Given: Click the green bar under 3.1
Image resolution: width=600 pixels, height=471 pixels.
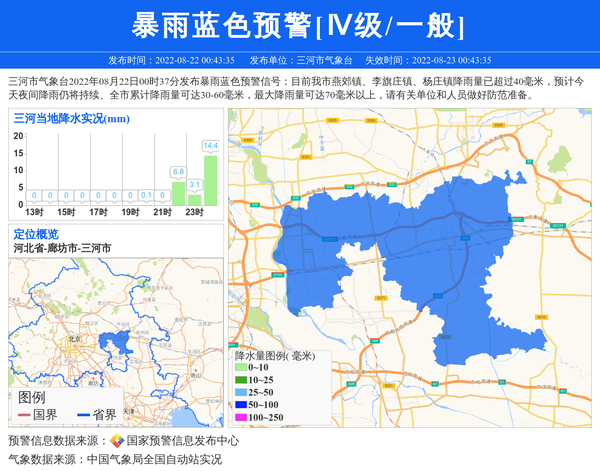Looking at the screenshot, I should (x=194, y=200).
